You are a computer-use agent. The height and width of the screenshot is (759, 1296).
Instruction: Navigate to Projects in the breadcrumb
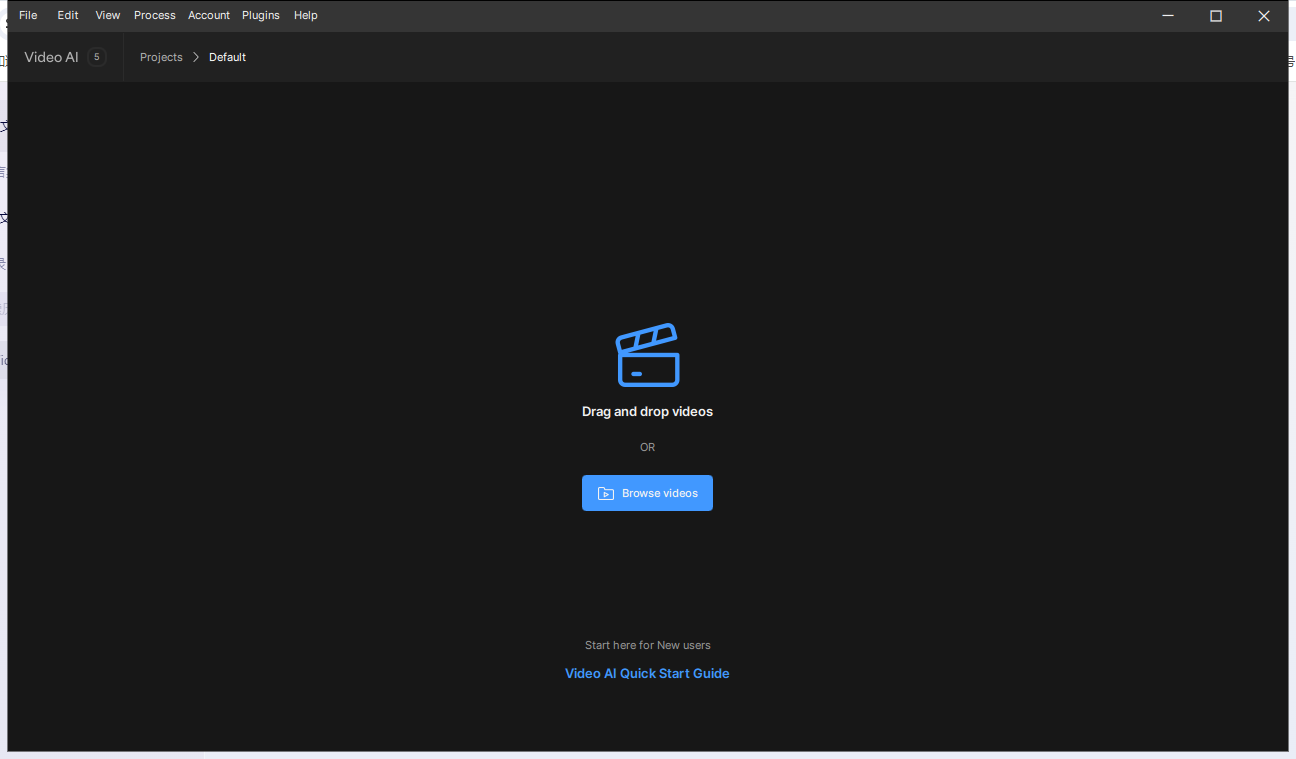[x=161, y=57]
